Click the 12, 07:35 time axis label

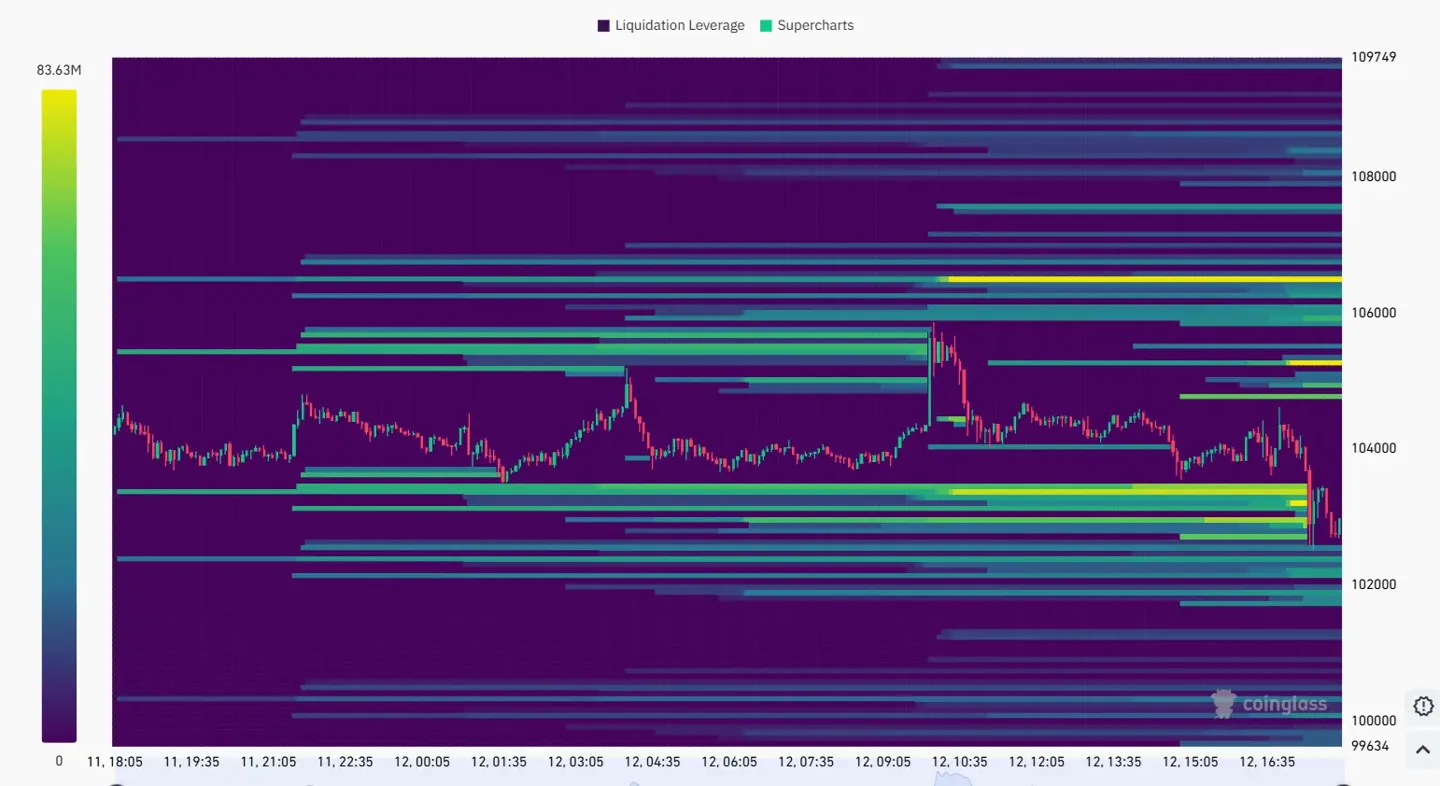click(x=806, y=762)
